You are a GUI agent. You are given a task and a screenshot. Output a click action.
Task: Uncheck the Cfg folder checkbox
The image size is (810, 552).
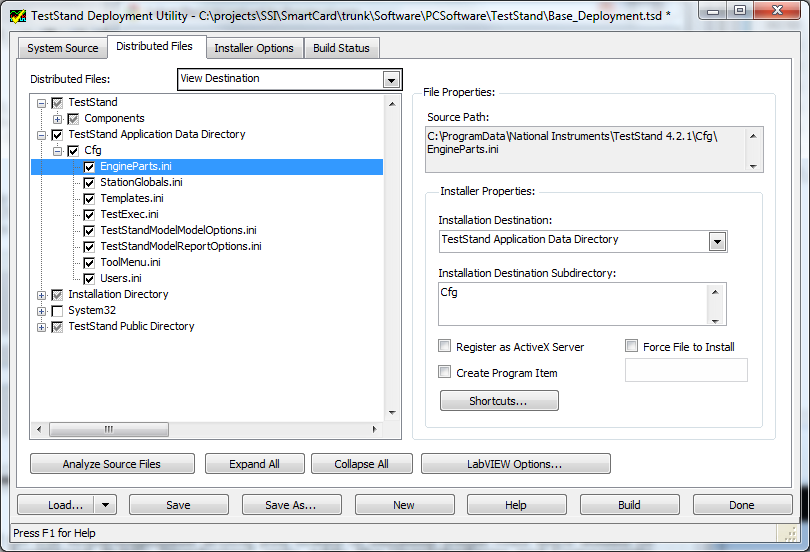[x=73, y=151]
